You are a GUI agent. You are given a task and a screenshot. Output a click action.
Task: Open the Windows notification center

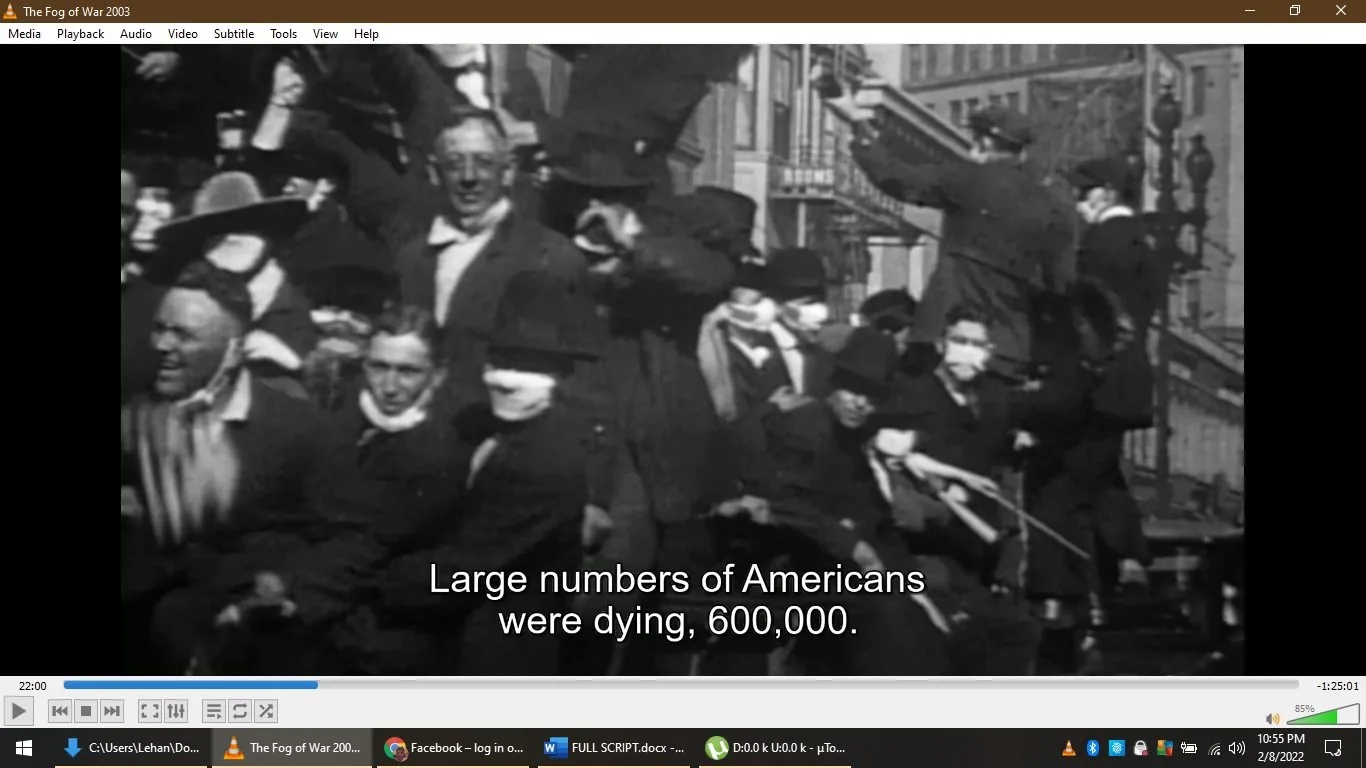click(1333, 748)
